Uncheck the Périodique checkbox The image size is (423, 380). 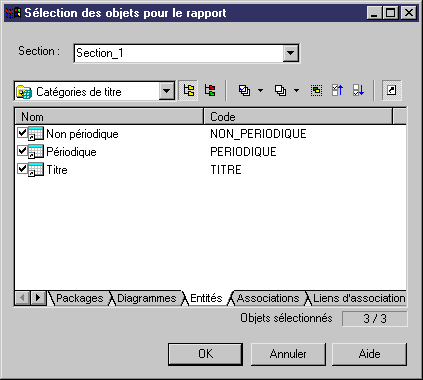(x=22, y=151)
